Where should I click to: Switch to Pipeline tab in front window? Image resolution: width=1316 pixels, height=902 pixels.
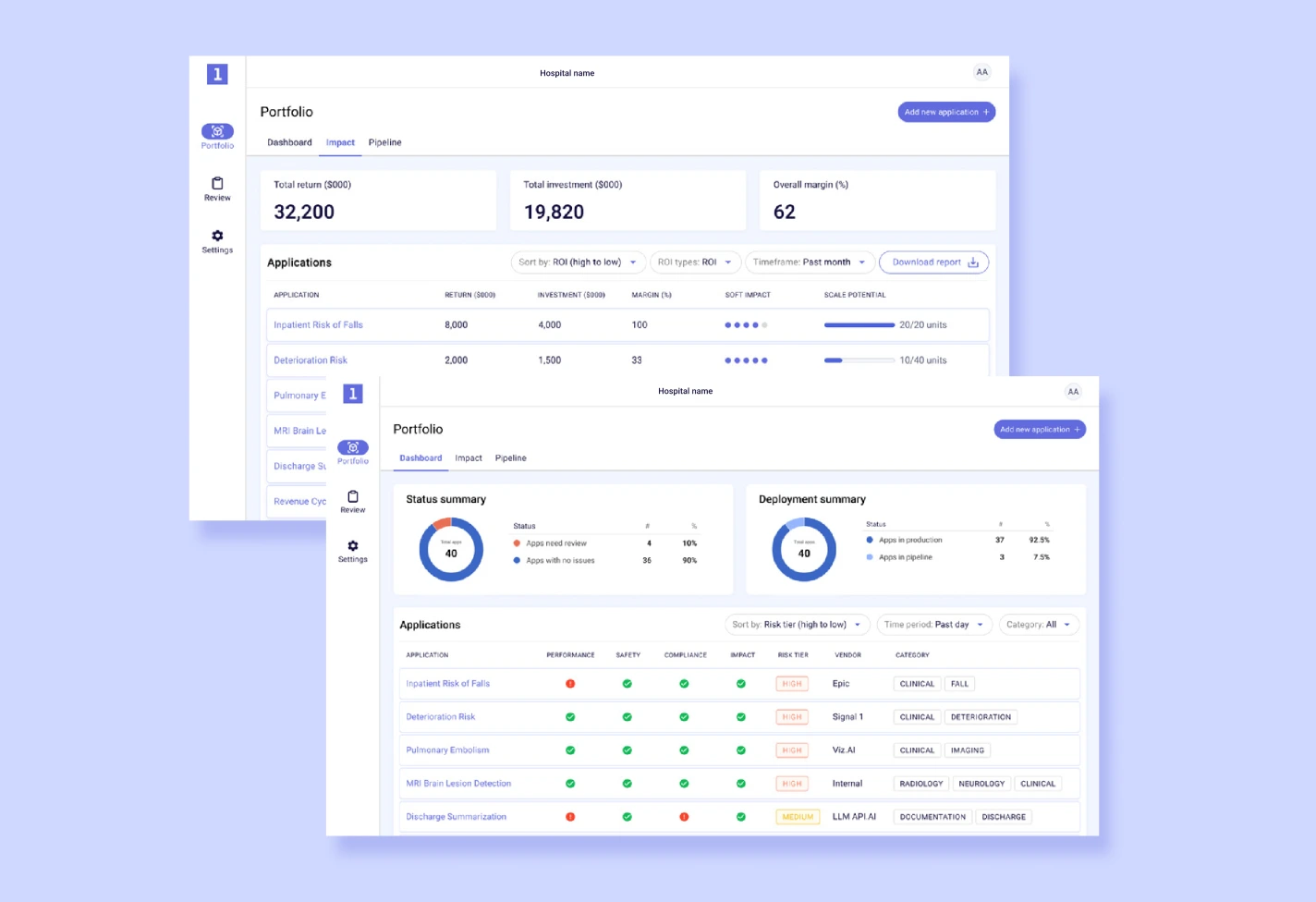tap(510, 458)
